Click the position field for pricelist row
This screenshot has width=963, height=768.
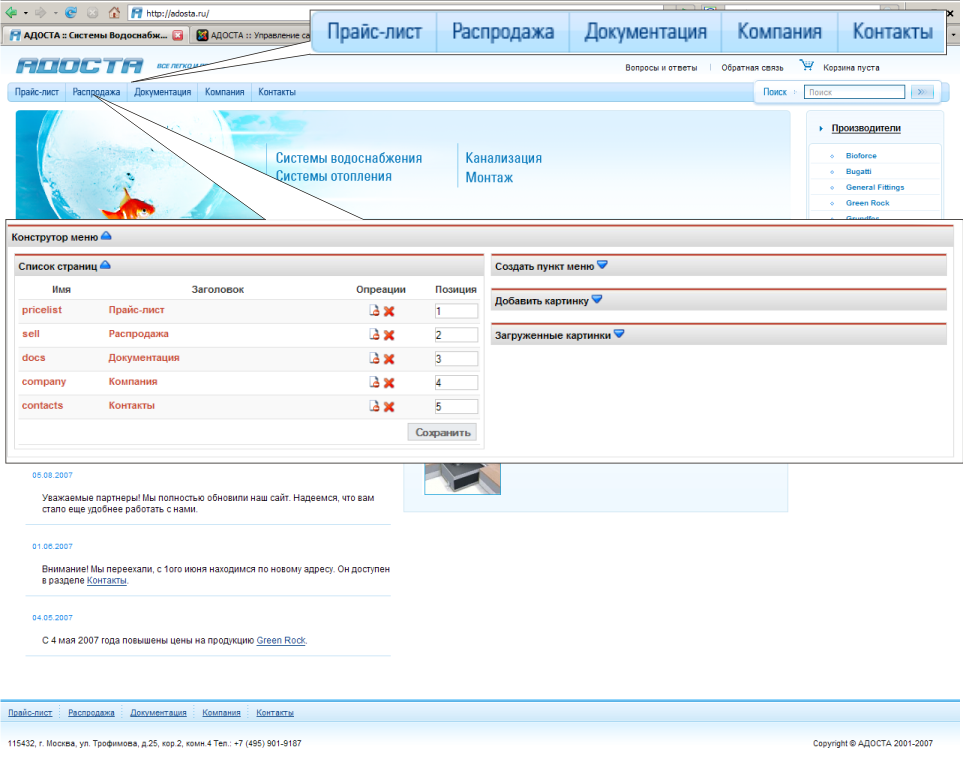tap(455, 311)
